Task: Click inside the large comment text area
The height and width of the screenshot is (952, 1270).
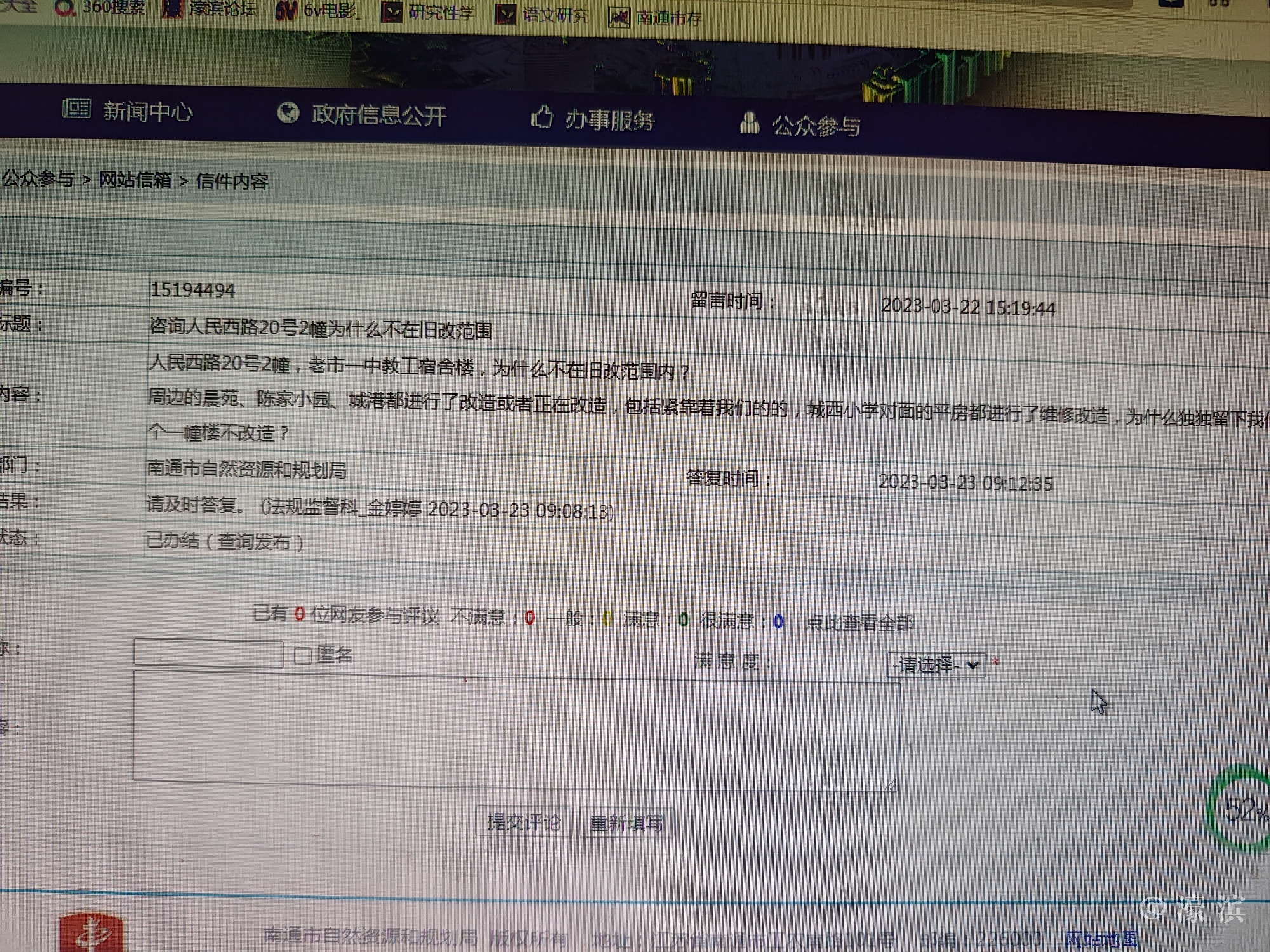Action: (x=516, y=731)
